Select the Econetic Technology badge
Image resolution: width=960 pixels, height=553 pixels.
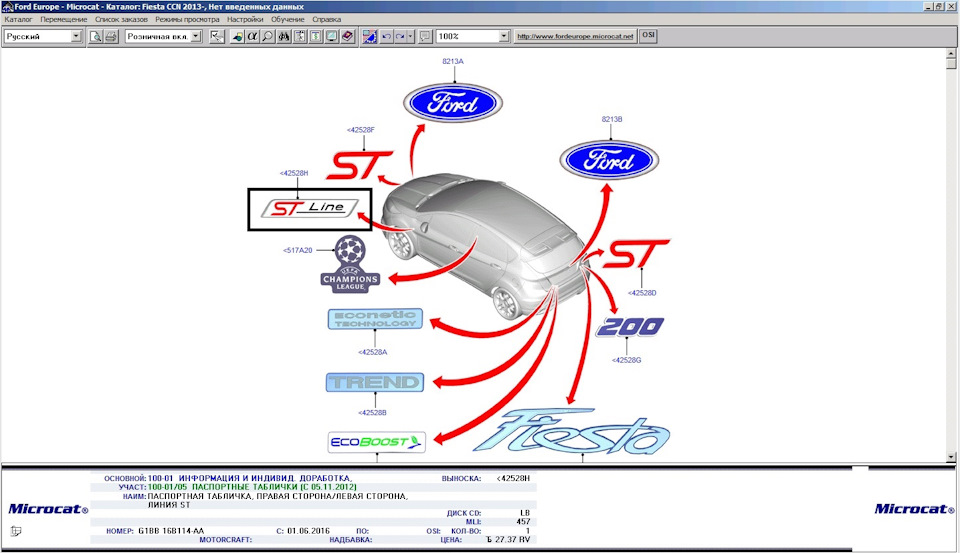[x=375, y=319]
